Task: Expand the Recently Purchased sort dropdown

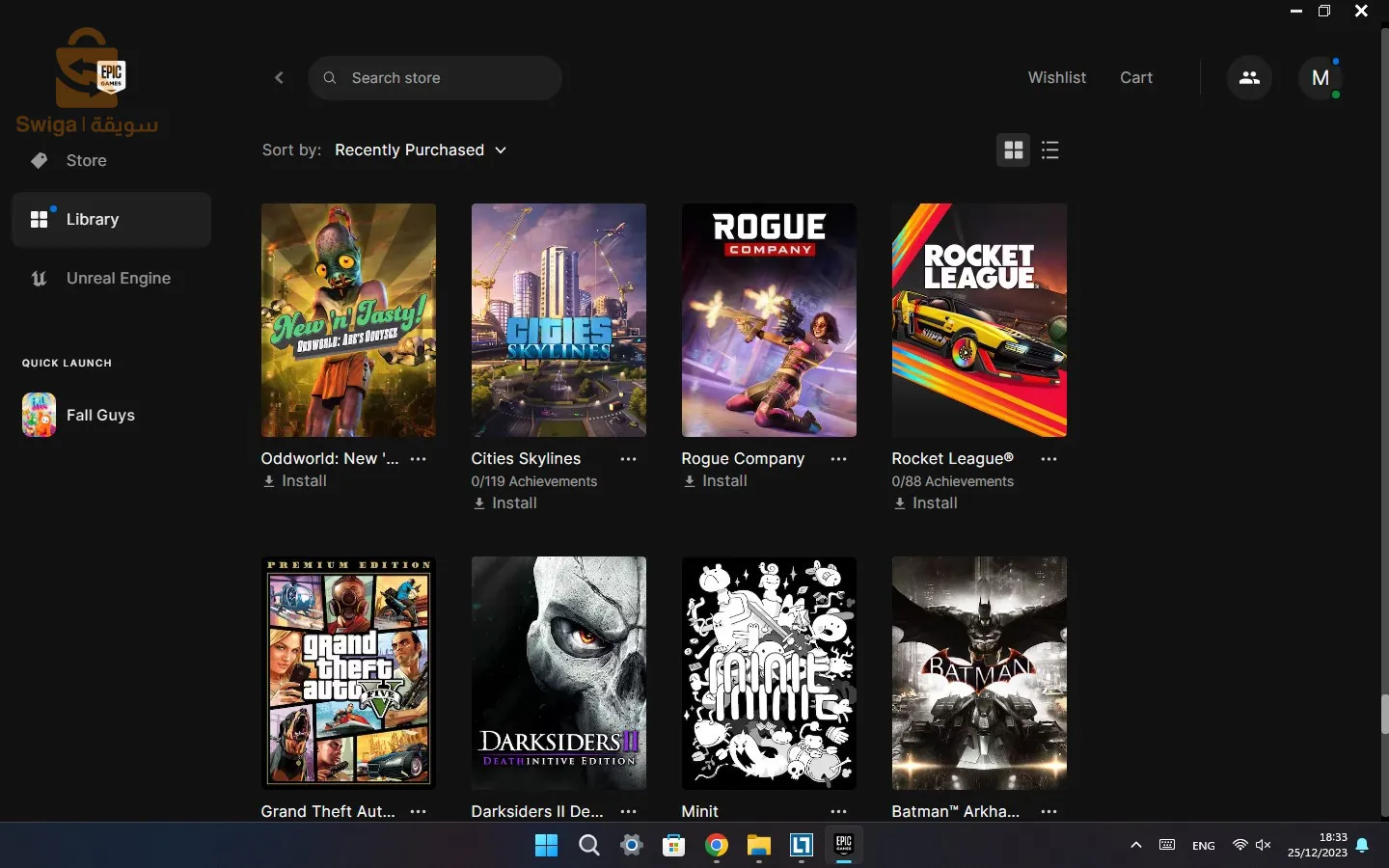Action: 421,150
